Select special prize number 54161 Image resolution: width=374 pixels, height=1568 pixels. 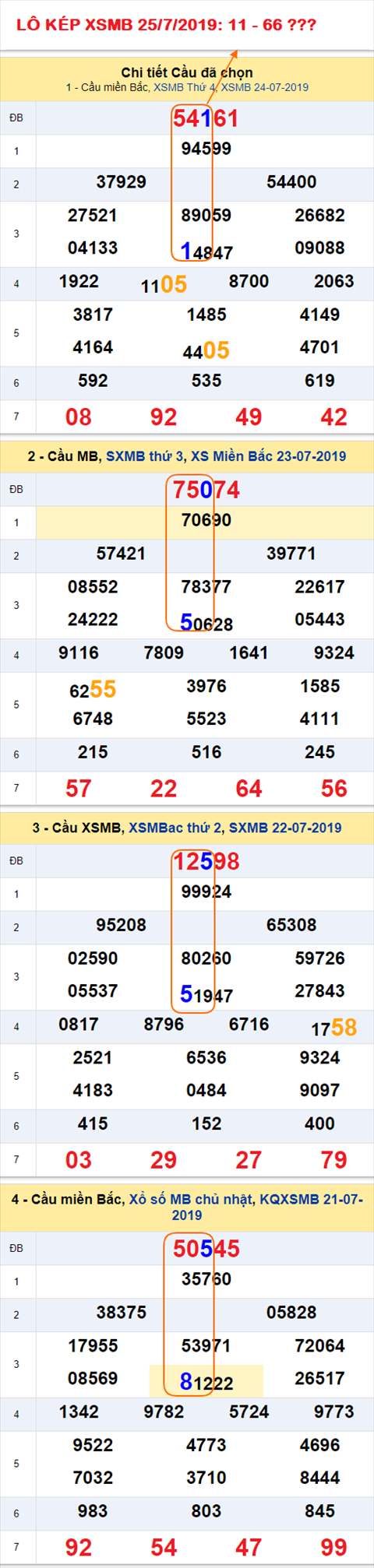(206, 118)
